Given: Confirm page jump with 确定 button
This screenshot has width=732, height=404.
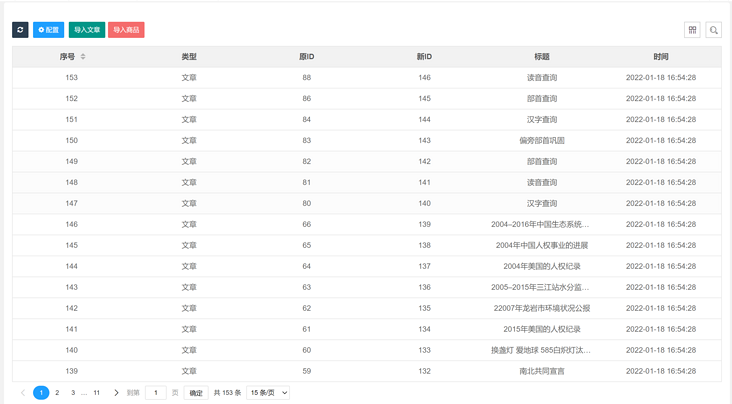Looking at the screenshot, I should pyautogui.click(x=196, y=393).
